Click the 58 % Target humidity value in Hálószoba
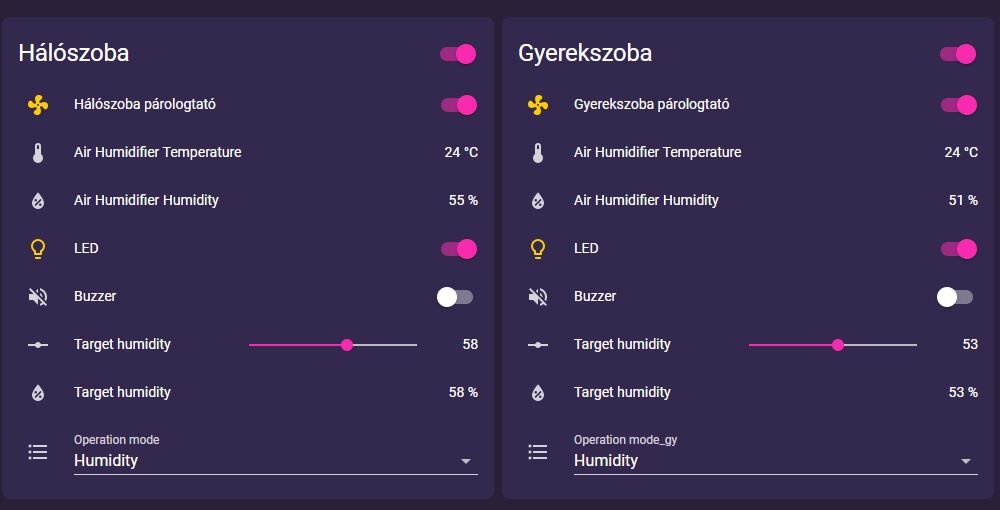1000x510 pixels. tap(463, 393)
